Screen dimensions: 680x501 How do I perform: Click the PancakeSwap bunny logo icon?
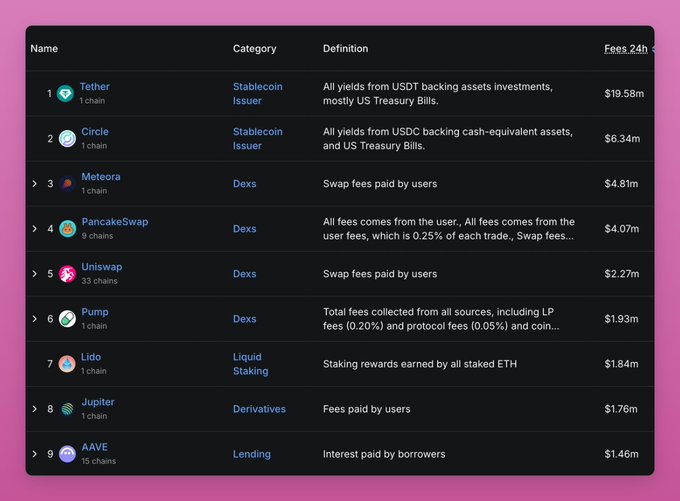pos(67,229)
